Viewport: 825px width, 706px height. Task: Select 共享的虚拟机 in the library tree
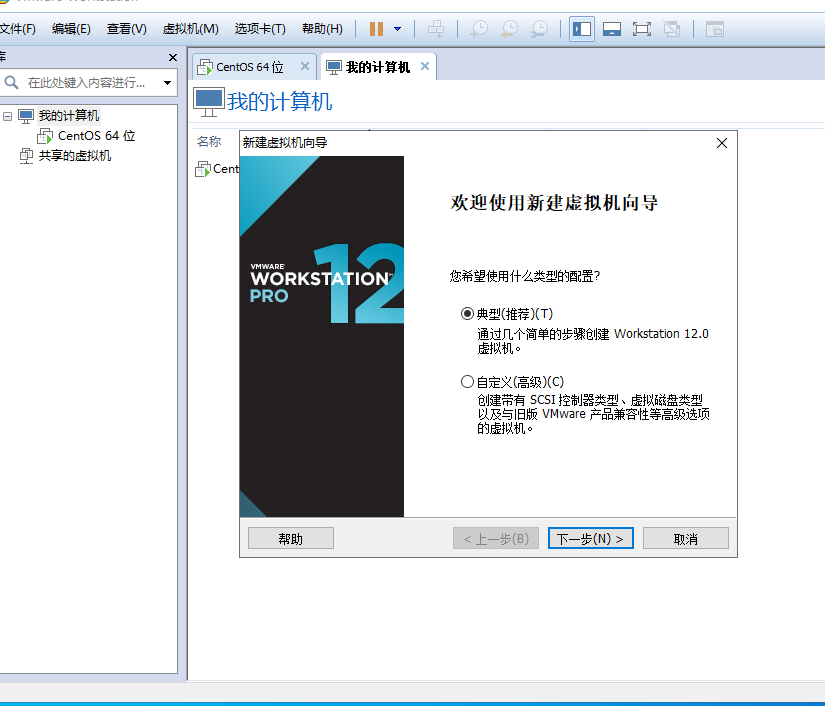click(x=75, y=156)
